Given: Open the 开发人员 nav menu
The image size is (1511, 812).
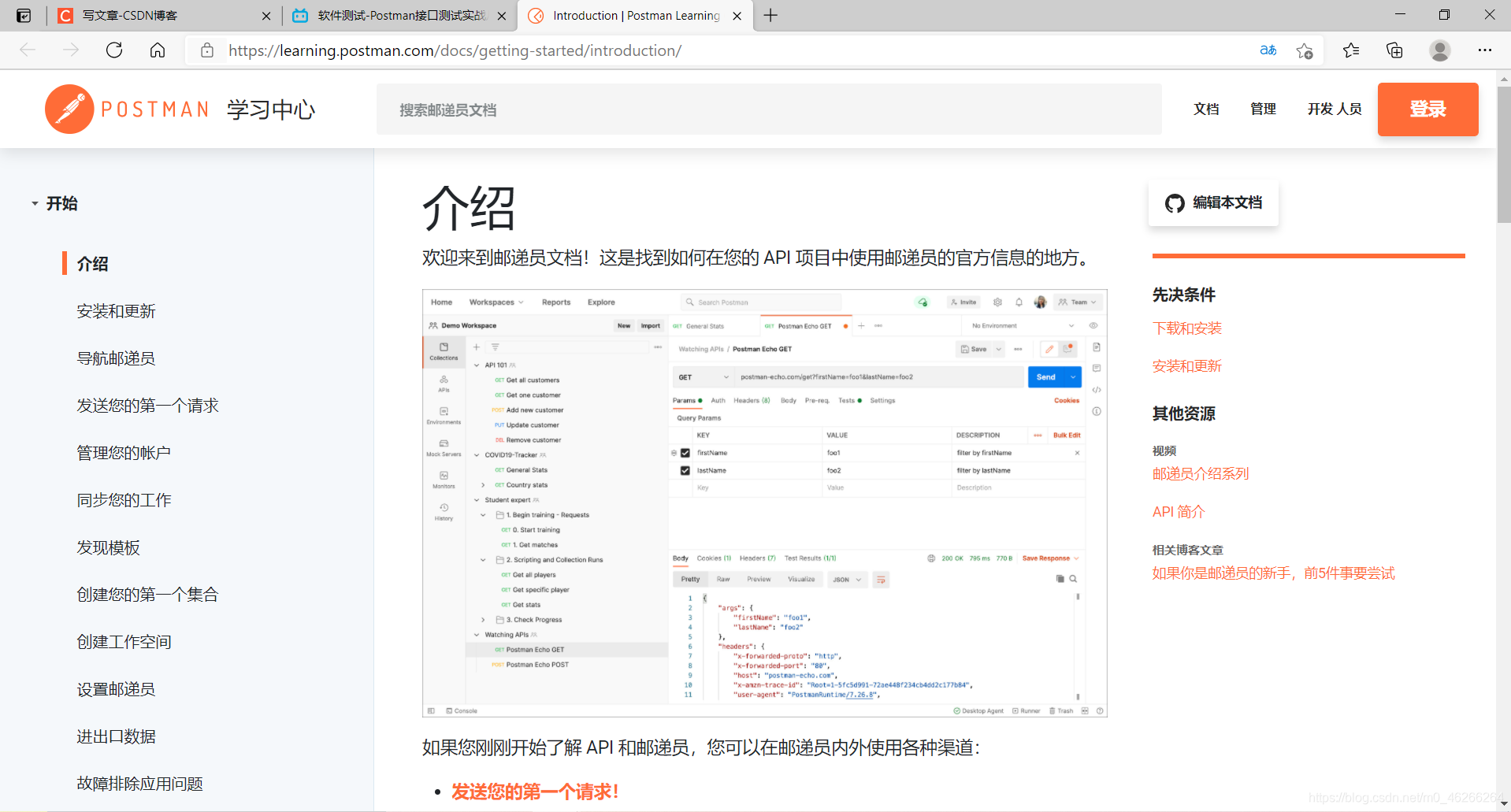Looking at the screenshot, I should [1335, 109].
